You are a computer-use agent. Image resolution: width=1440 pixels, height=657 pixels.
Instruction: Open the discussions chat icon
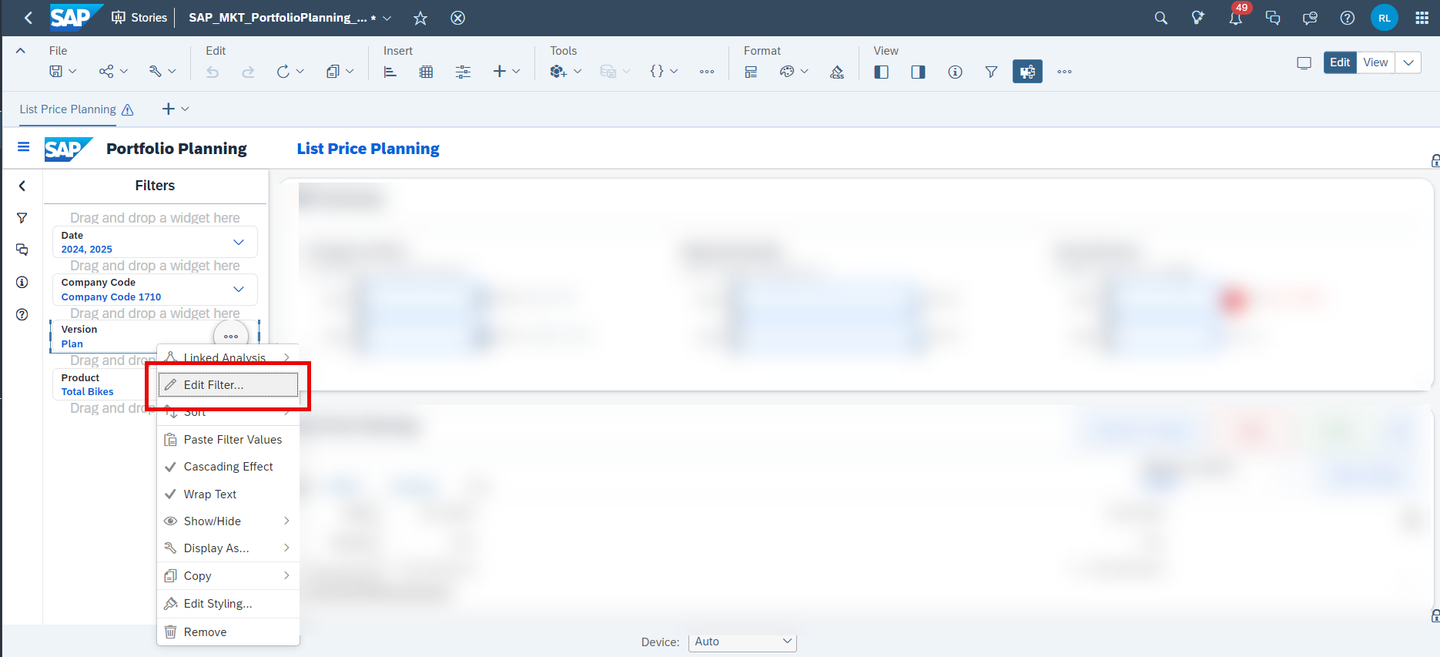(x=1273, y=18)
